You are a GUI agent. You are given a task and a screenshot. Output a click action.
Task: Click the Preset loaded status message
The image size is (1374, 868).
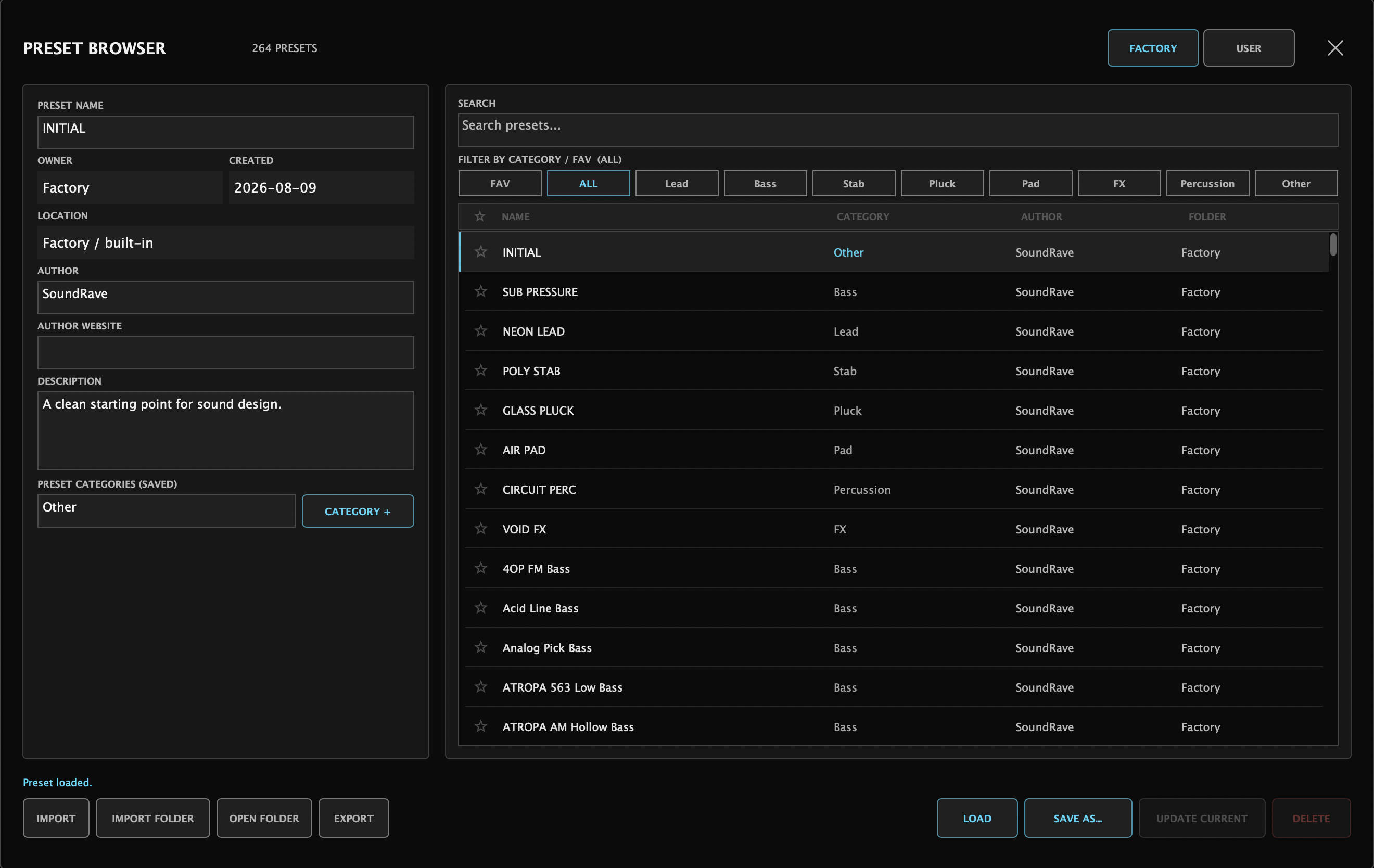[x=57, y=782]
